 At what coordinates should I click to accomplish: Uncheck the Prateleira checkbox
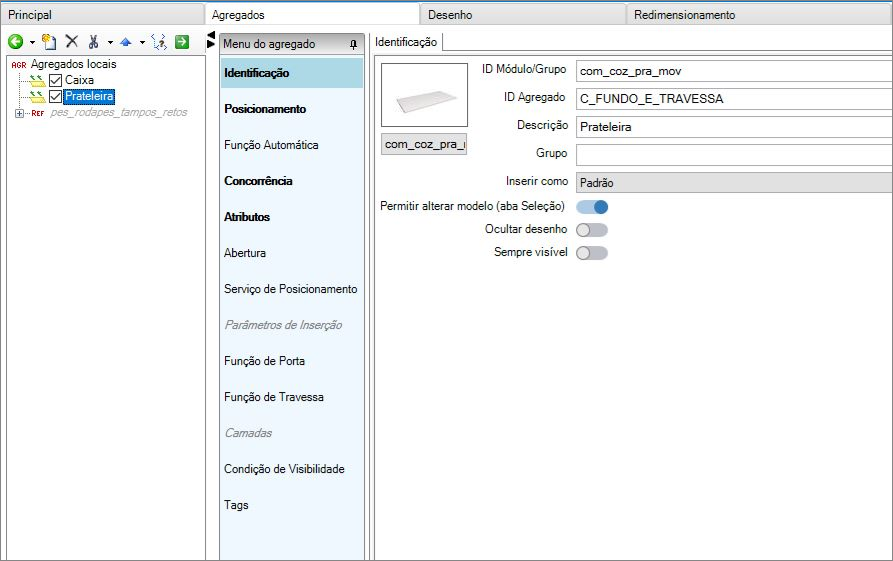click(55, 96)
